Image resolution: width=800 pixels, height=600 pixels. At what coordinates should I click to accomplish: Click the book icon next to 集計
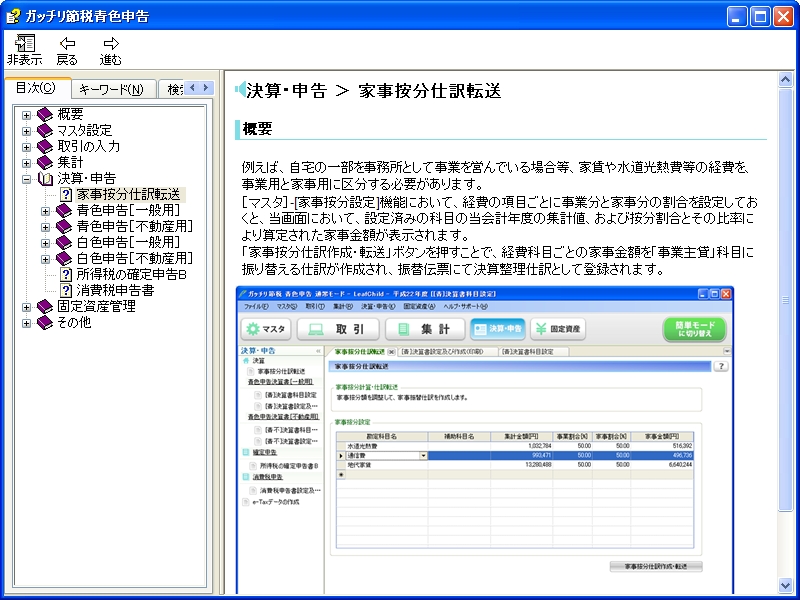pos(45,162)
